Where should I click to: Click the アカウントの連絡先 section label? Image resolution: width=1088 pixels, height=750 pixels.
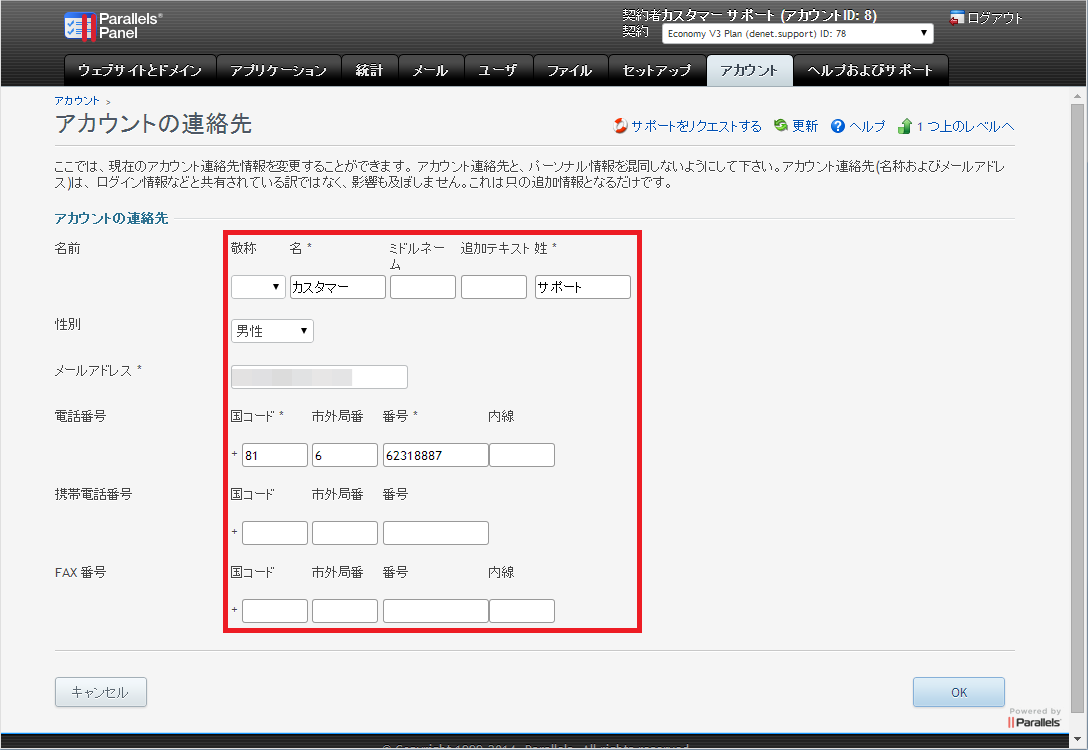(x=112, y=218)
